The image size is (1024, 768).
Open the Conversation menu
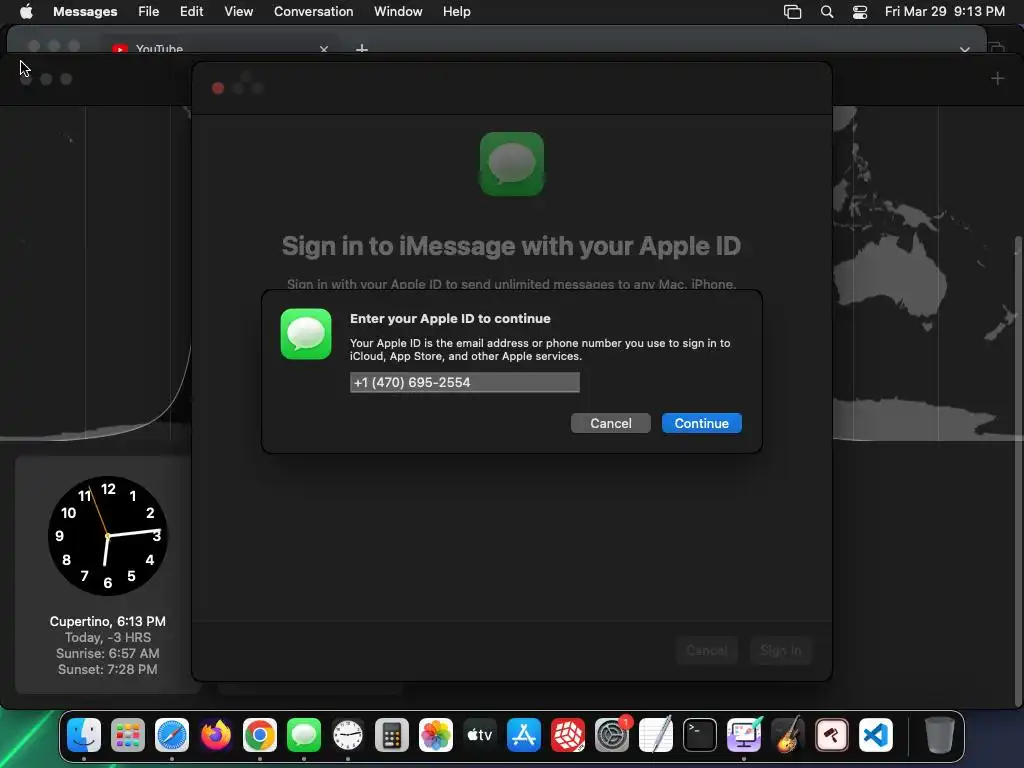coord(313,12)
